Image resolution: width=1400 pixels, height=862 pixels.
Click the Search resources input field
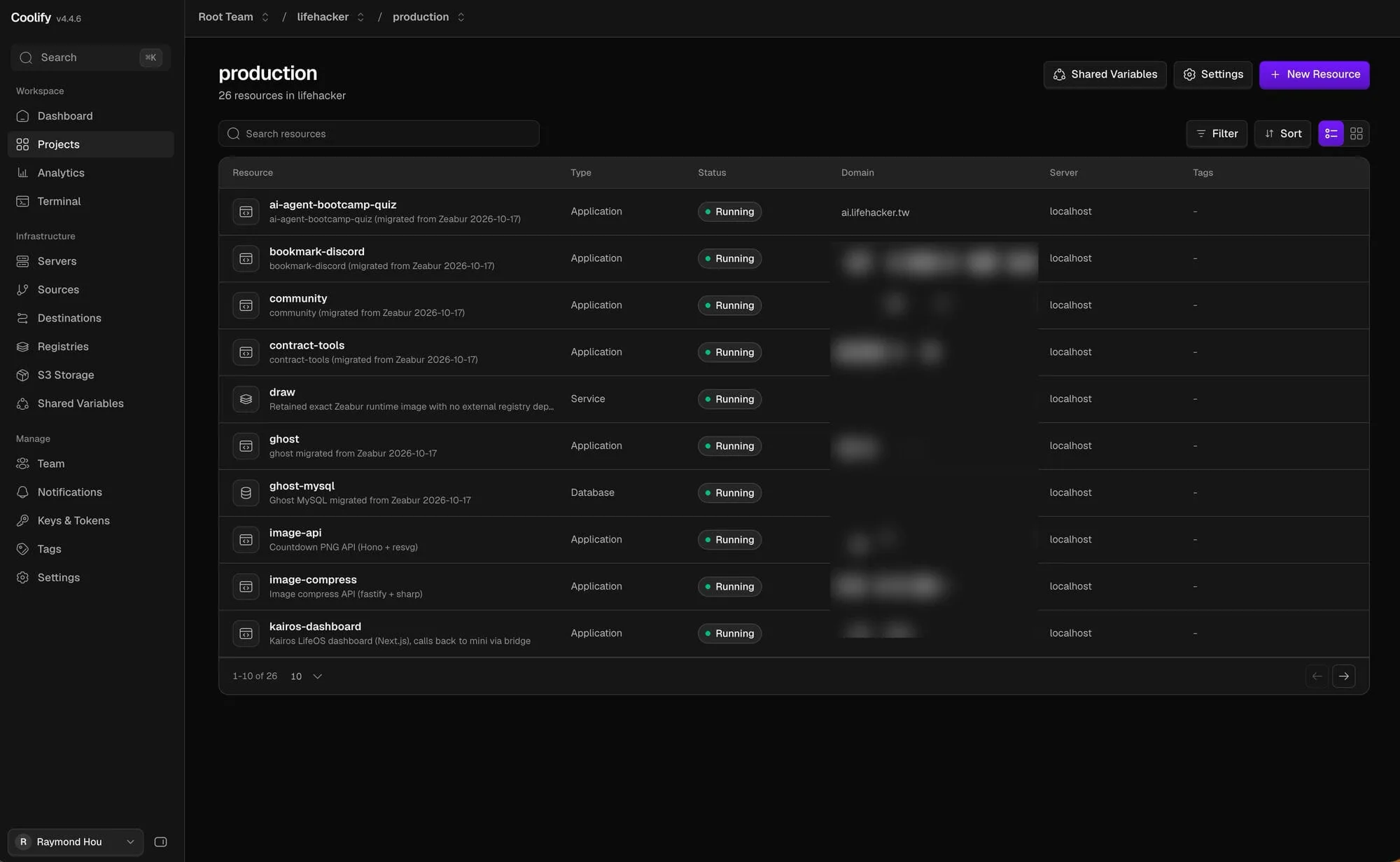click(x=379, y=133)
